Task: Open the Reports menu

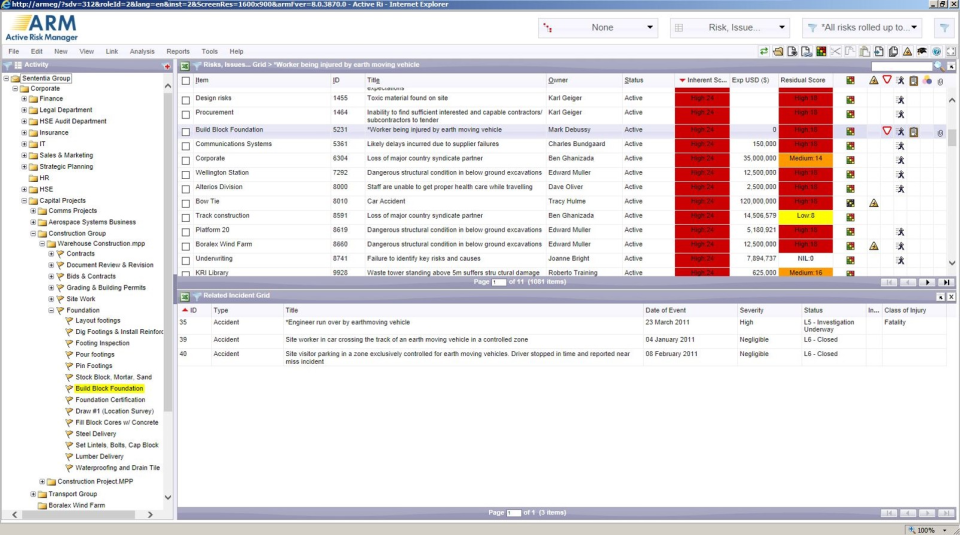Action: pyautogui.click(x=178, y=52)
